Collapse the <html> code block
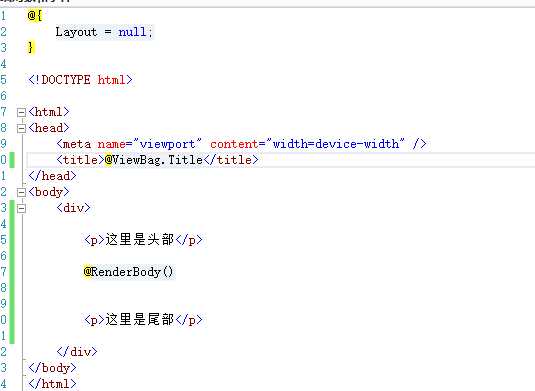The width and height of the screenshot is (535, 391). click(x=21, y=112)
